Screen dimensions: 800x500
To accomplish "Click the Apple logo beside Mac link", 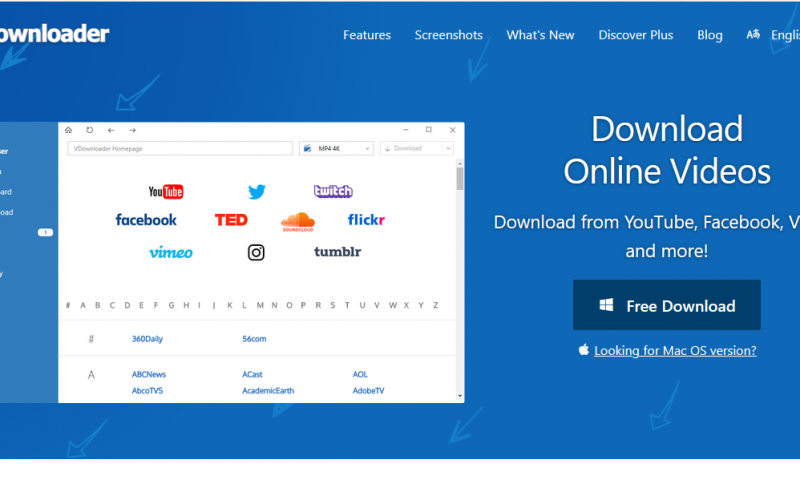I will coord(584,349).
